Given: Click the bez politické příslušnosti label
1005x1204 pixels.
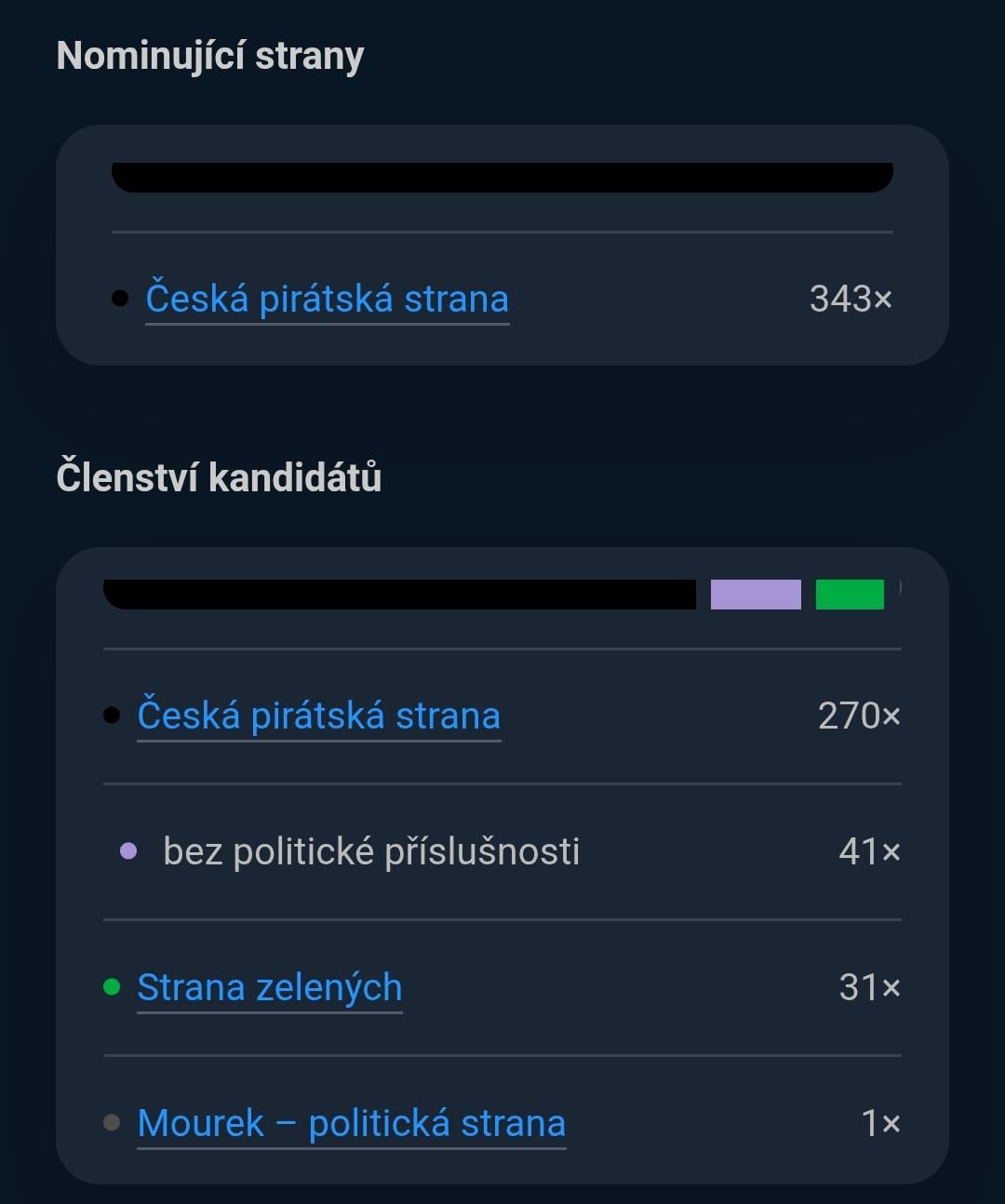Looking at the screenshot, I should [x=371, y=851].
